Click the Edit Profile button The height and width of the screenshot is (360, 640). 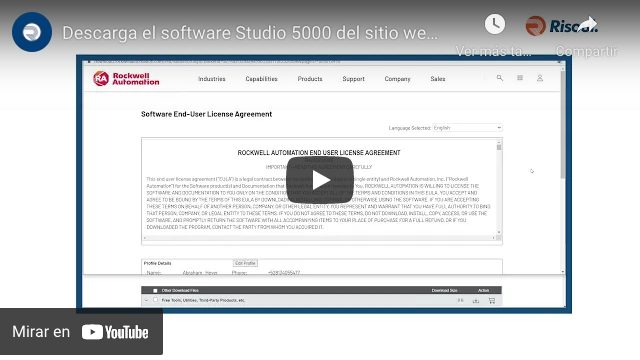[245, 263]
